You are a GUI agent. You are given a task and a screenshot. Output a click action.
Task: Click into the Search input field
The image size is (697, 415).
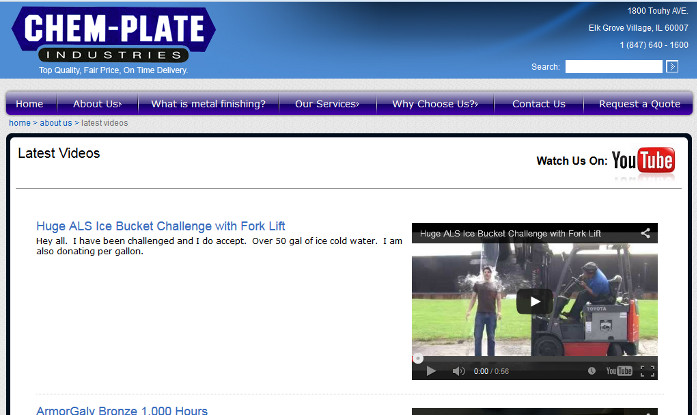[613, 67]
